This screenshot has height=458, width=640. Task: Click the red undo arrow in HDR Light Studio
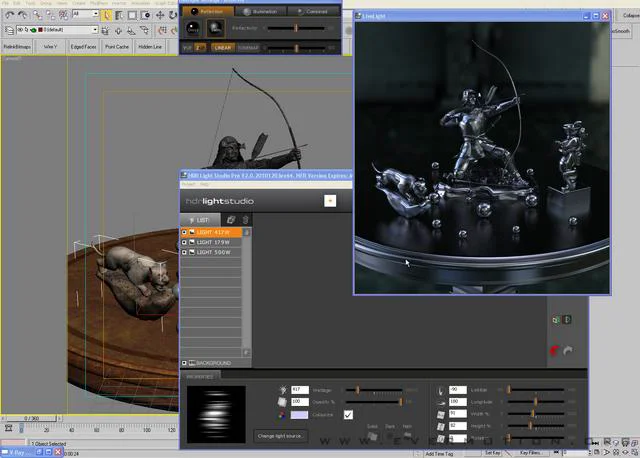[554, 351]
